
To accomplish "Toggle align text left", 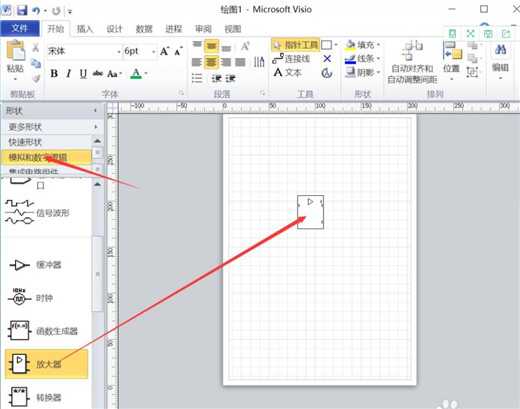I will (x=197, y=62).
